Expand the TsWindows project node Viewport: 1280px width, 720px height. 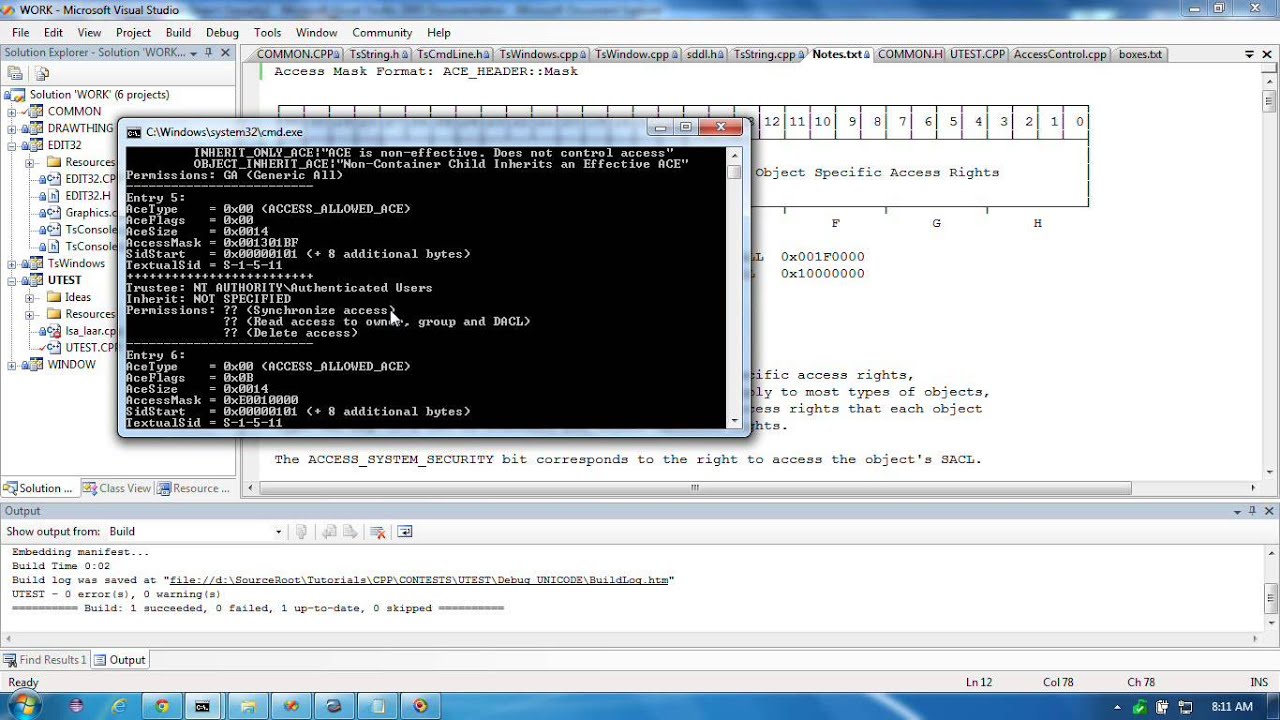coord(12,264)
